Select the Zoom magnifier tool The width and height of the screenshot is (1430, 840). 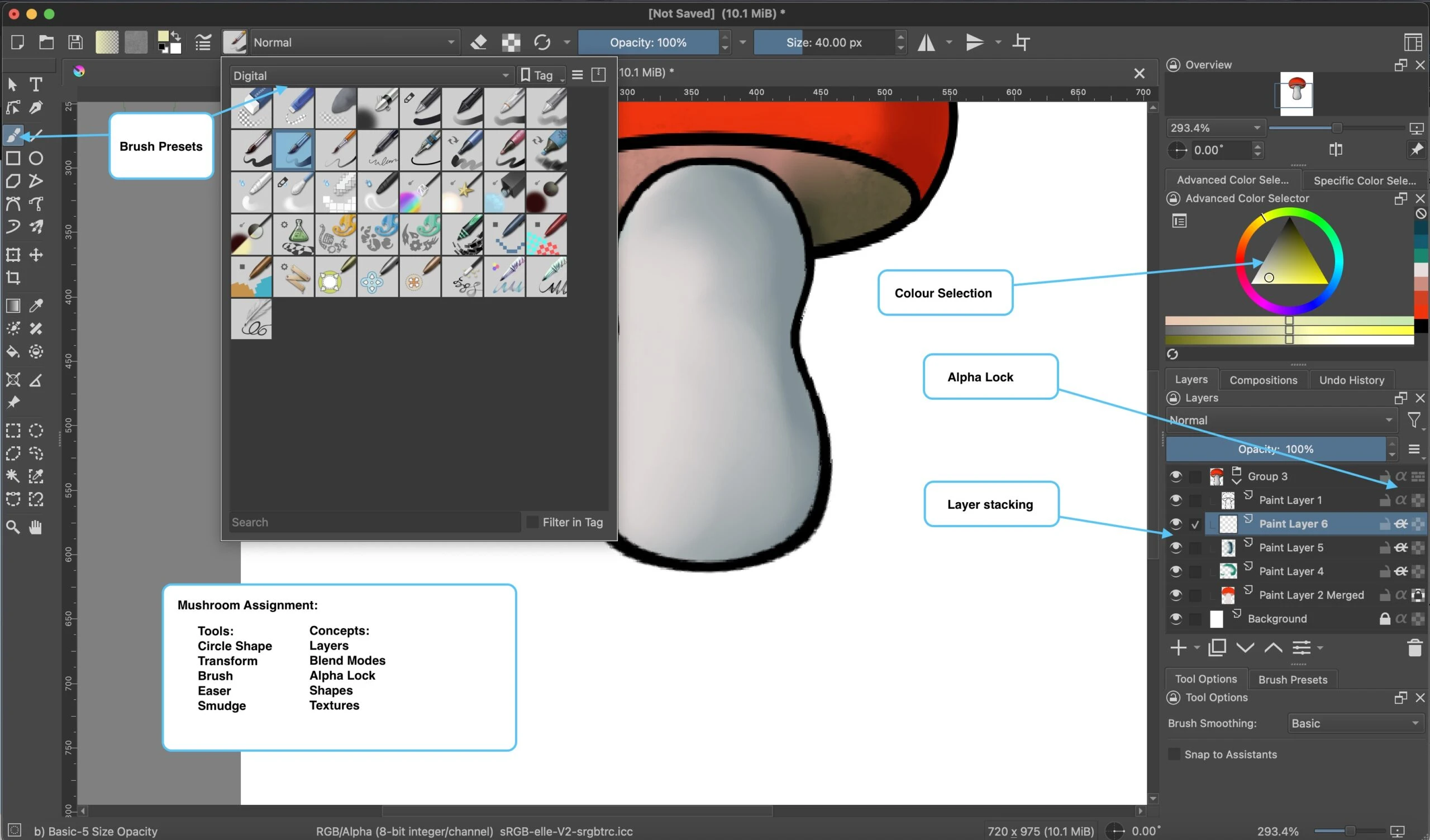pyautogui.click(x=12, y=527)
